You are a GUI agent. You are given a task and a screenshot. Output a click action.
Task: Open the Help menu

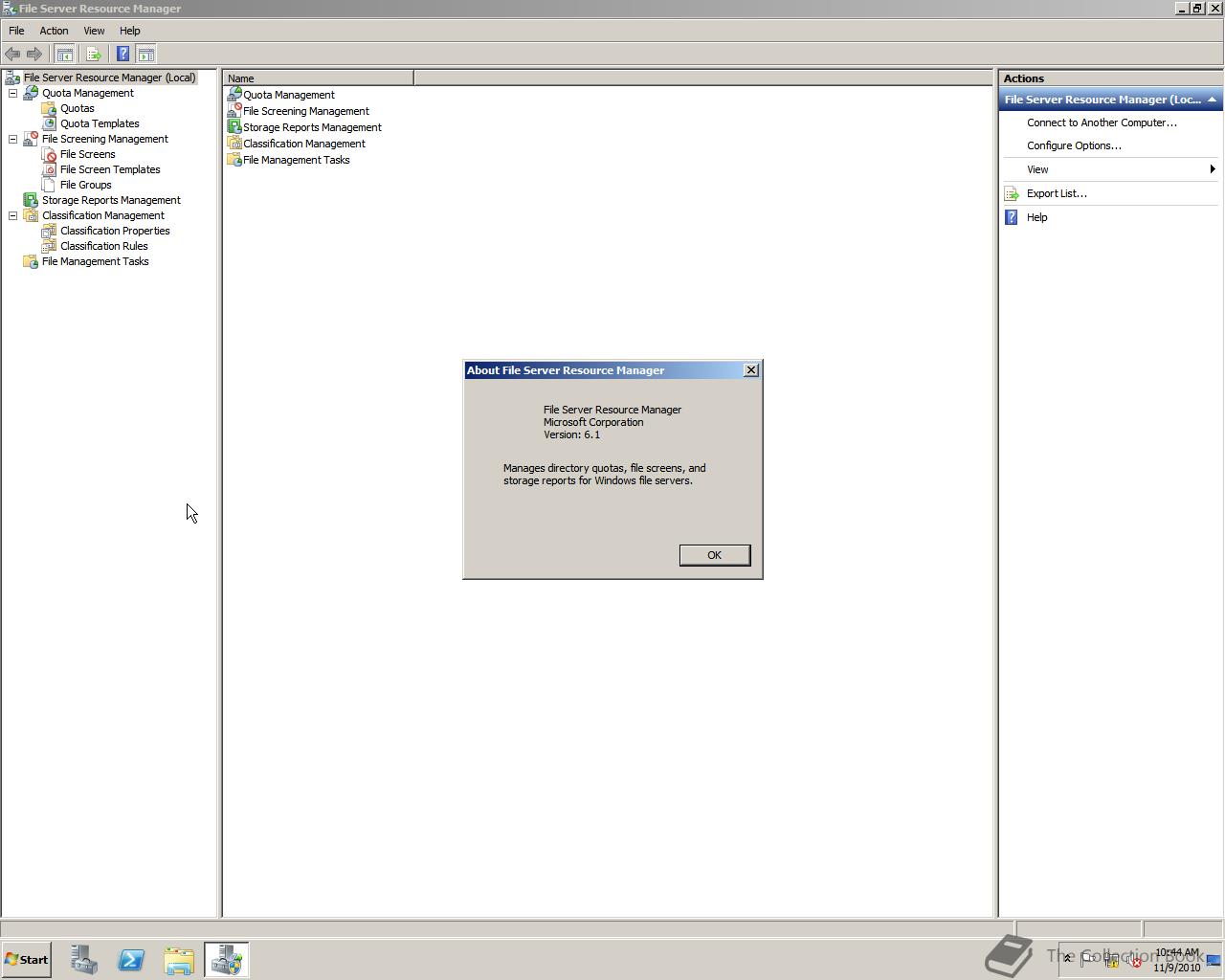pos(130,31)
